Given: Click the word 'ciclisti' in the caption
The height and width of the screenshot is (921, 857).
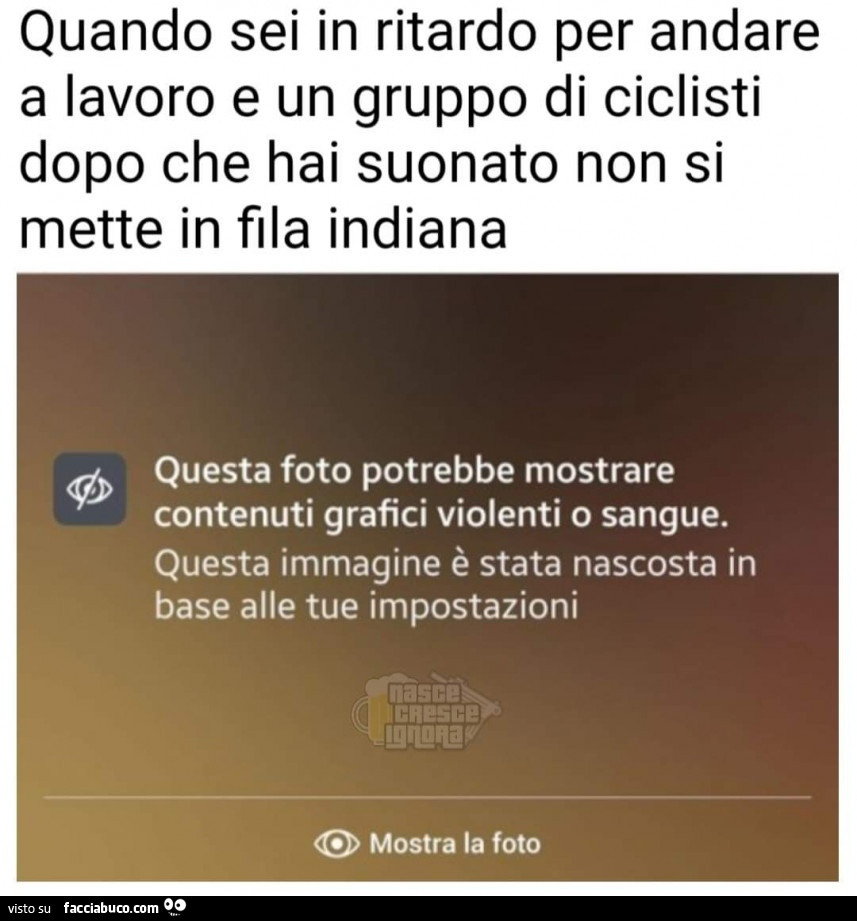Looking at the screenshot, I should click(683, 98).
